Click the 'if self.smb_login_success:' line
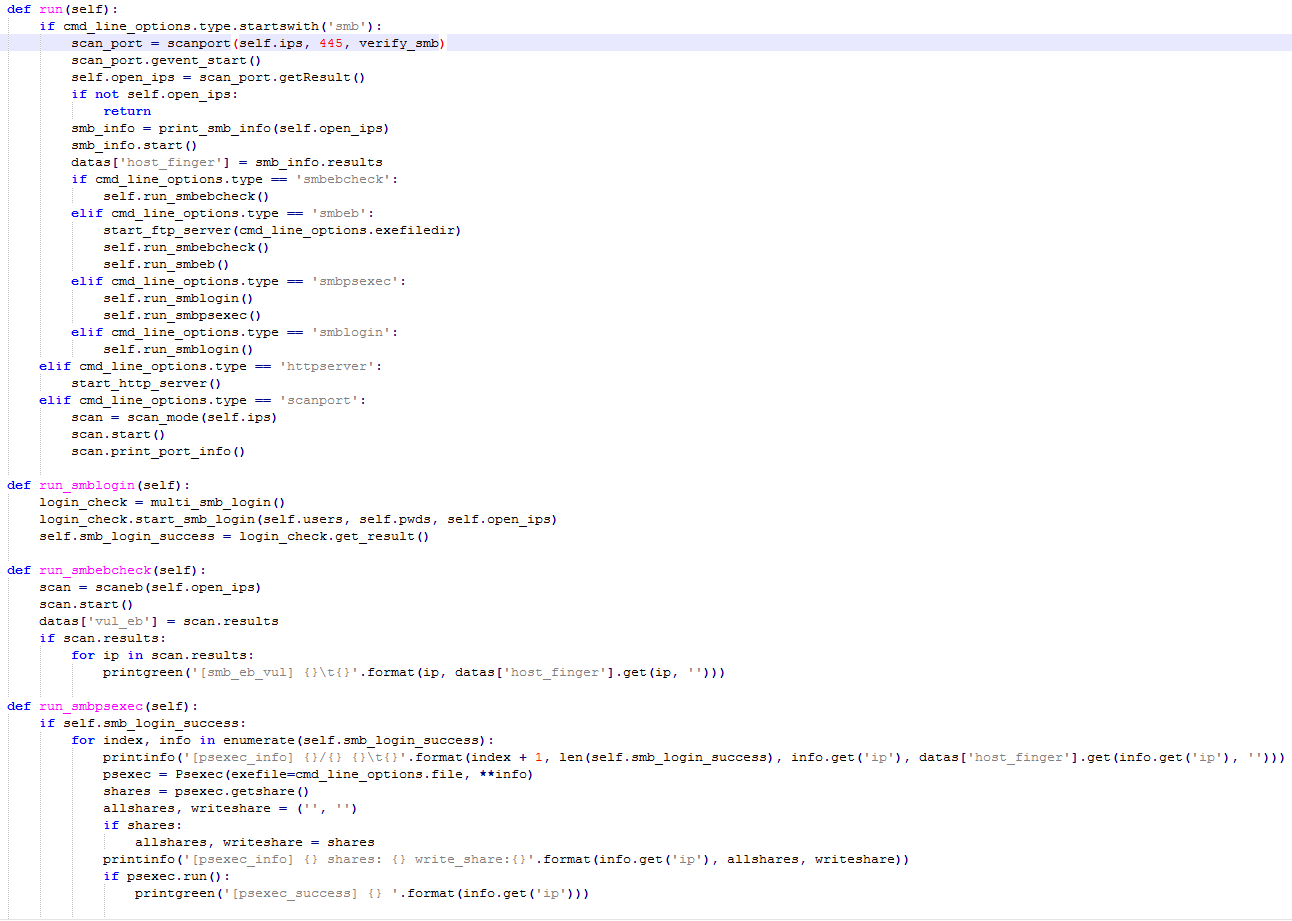 pyautogui.click(x=142, y=723)
